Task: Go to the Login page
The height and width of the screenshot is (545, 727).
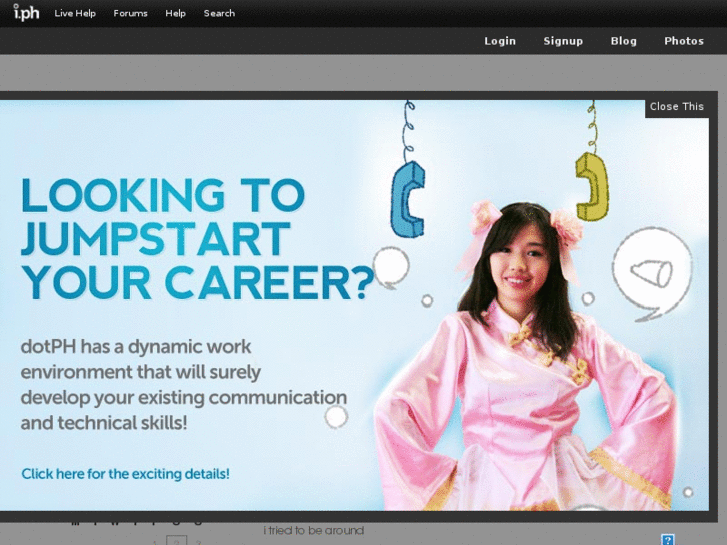Action: pos(500,41)
